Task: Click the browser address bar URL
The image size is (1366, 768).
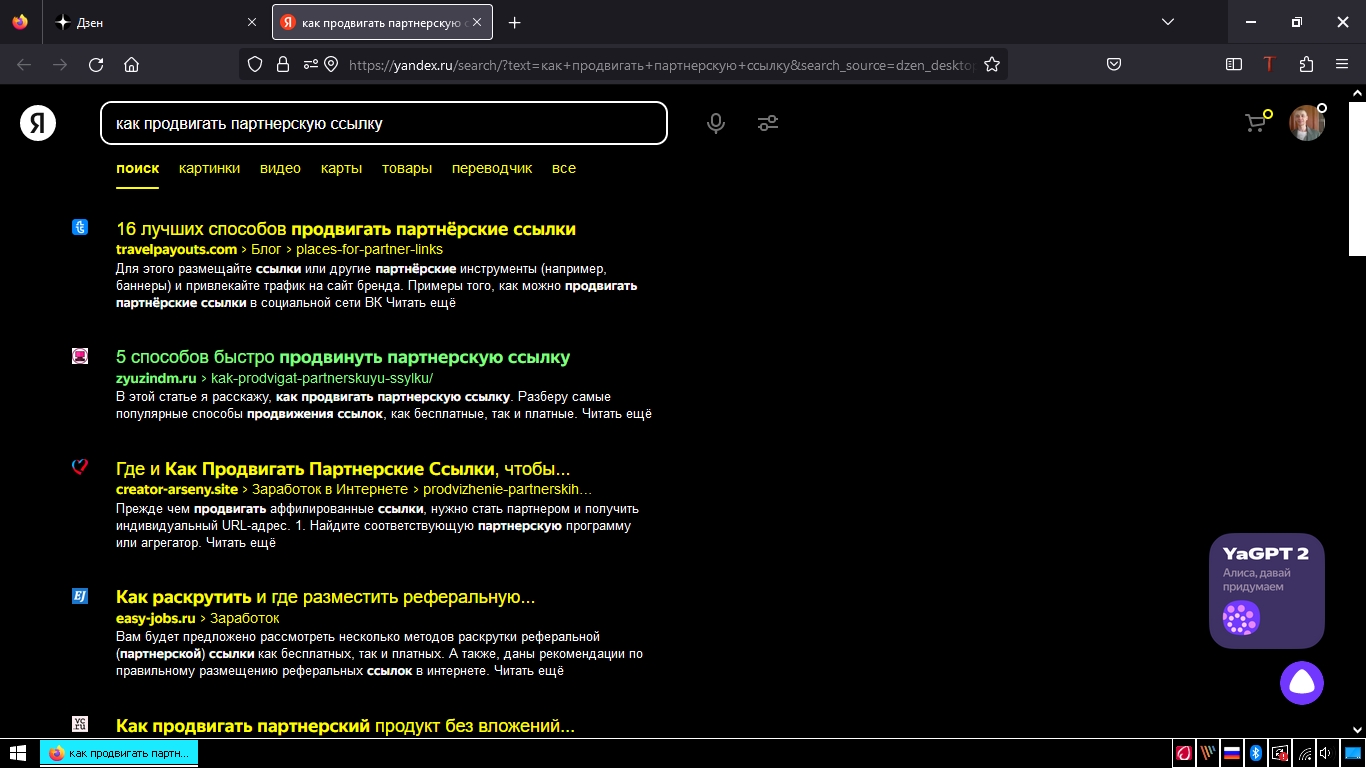Action: 661,64
